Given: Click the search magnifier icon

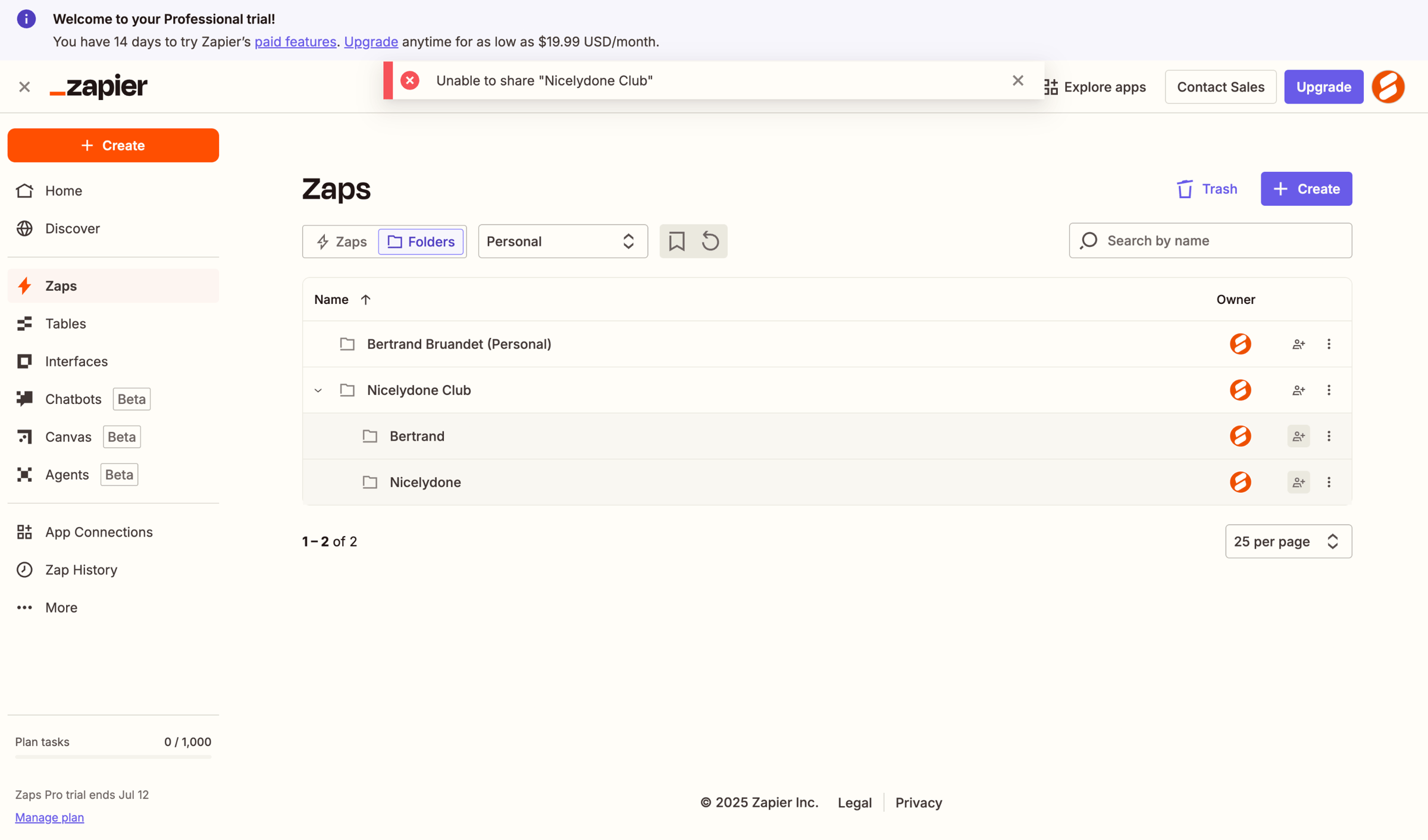Looking at the screenshot, I should point(1089,240).
